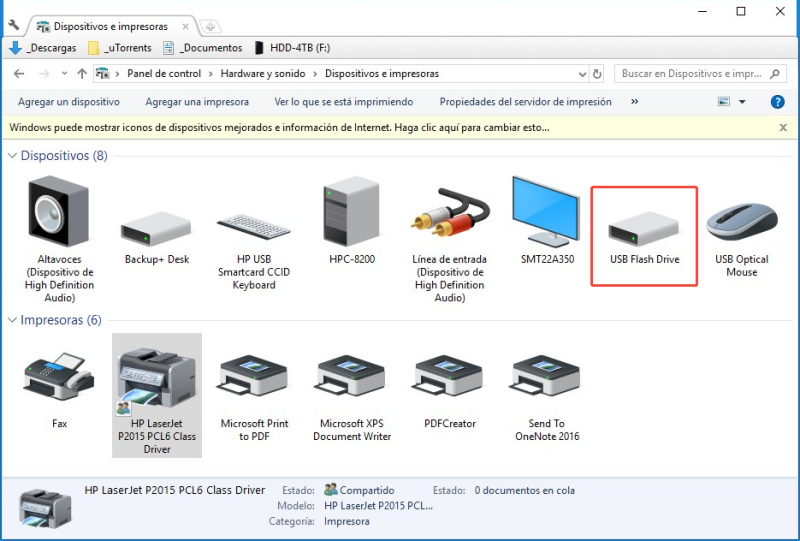Screen dimensions: 800x541
Task: Click the control panel icon in address bar
Action: coord(103,73)
